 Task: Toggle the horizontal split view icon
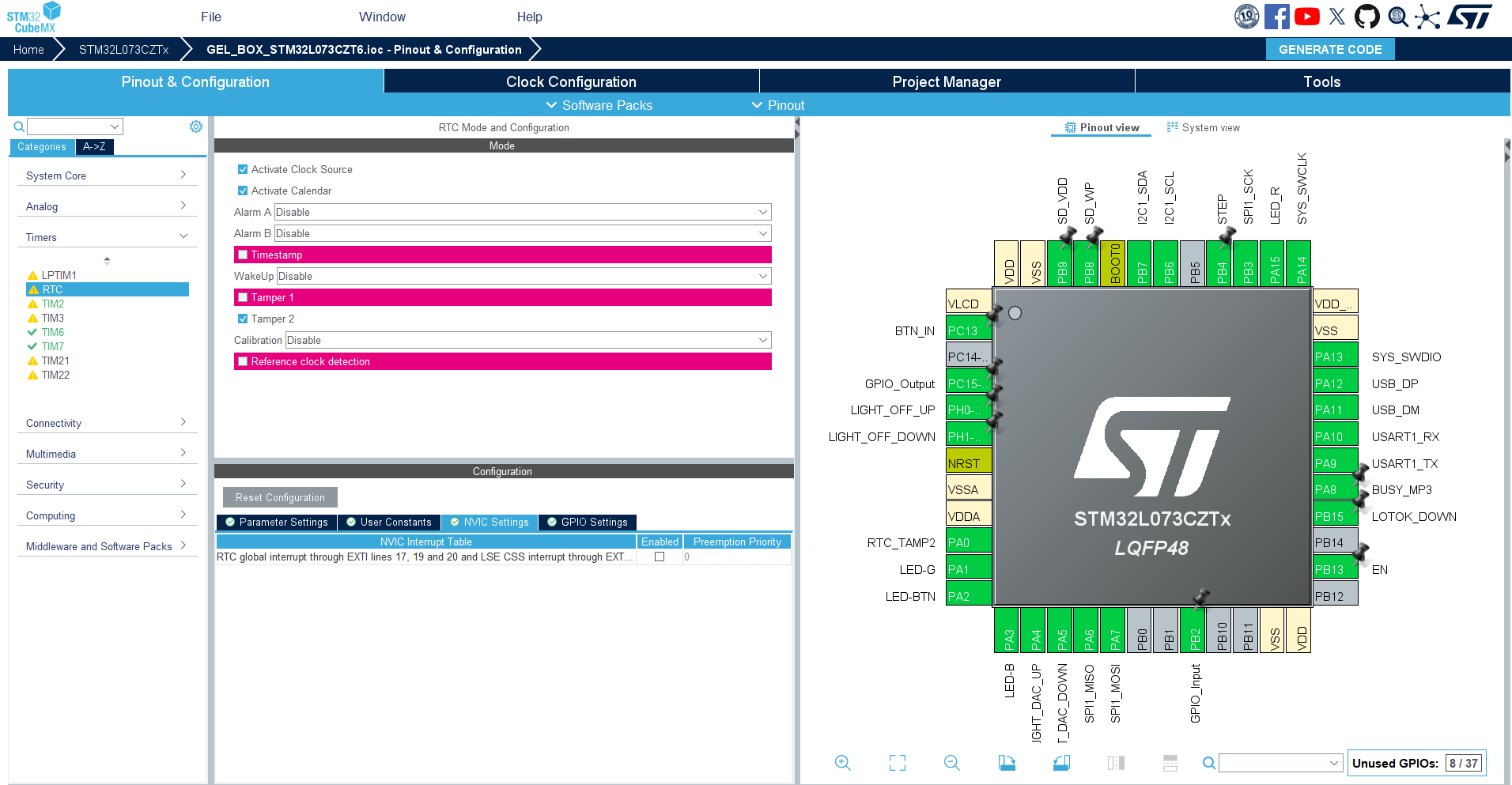tap(1170, 763)
